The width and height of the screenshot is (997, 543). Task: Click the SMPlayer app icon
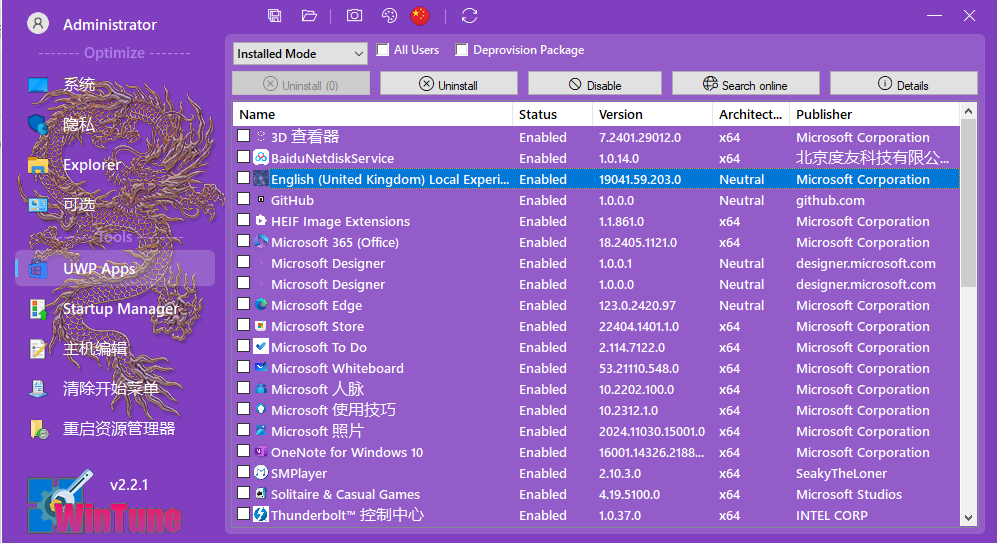(261, 472)
